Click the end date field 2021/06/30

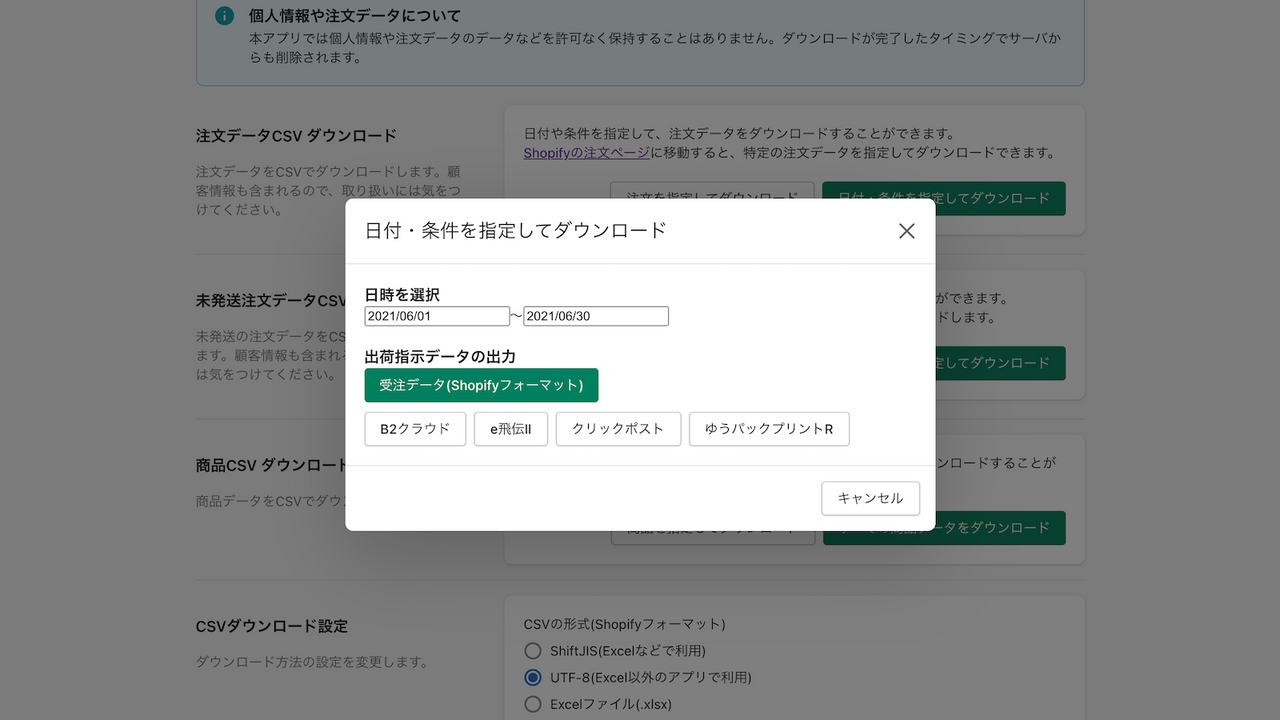(596, 316)
